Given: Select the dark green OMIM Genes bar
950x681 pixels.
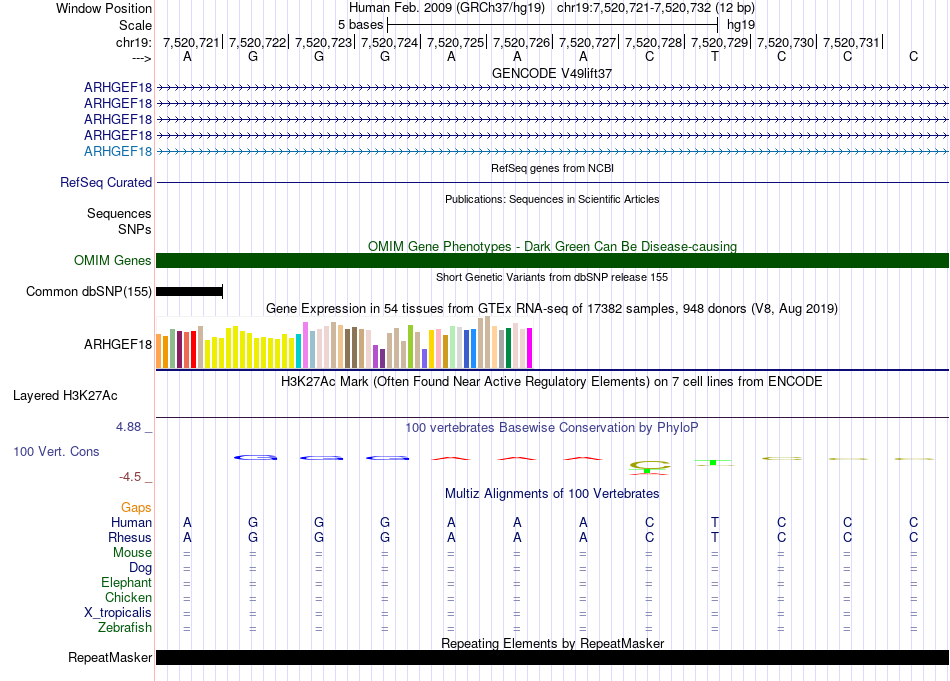Looking at the screenshot, I should click(552, 261).
